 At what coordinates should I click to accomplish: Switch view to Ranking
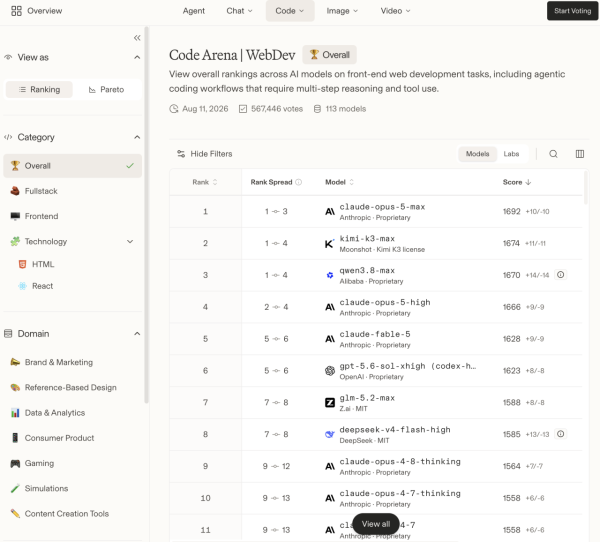[x=39, y=90]
